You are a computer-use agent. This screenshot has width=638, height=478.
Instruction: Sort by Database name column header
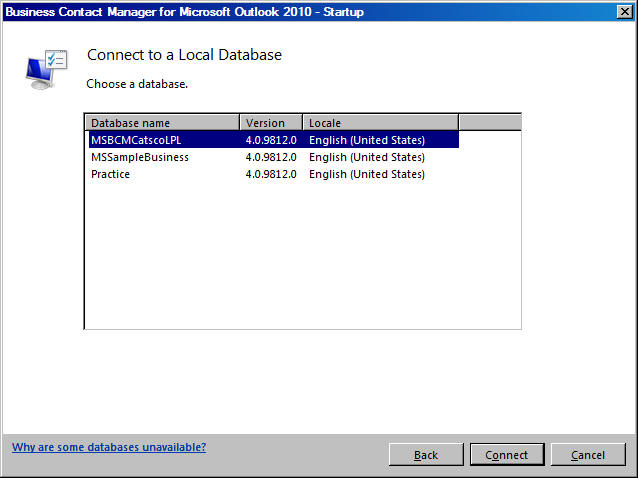pos(162,123)
